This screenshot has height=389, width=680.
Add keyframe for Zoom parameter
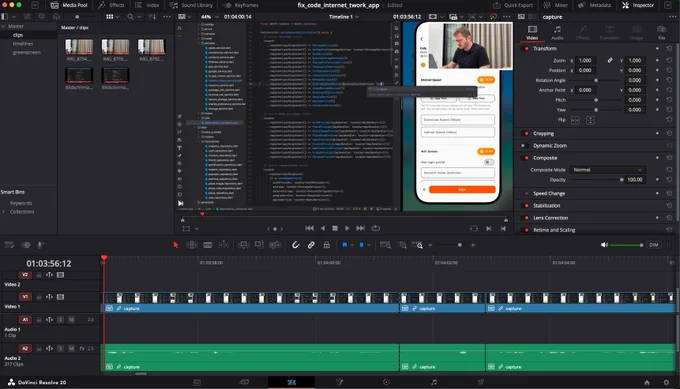[x=657, y=60]
